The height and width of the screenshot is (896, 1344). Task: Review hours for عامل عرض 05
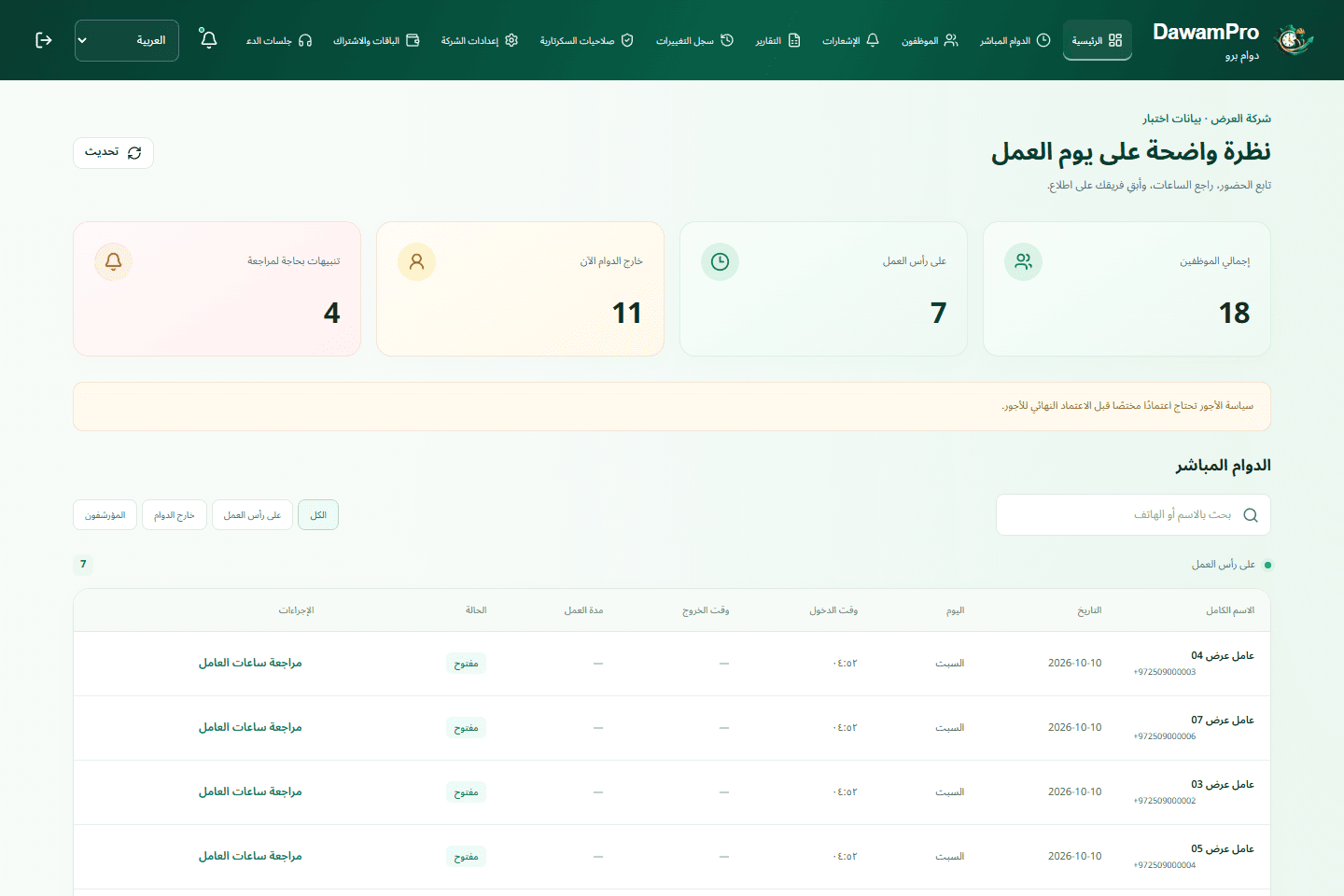click(250, 857)
